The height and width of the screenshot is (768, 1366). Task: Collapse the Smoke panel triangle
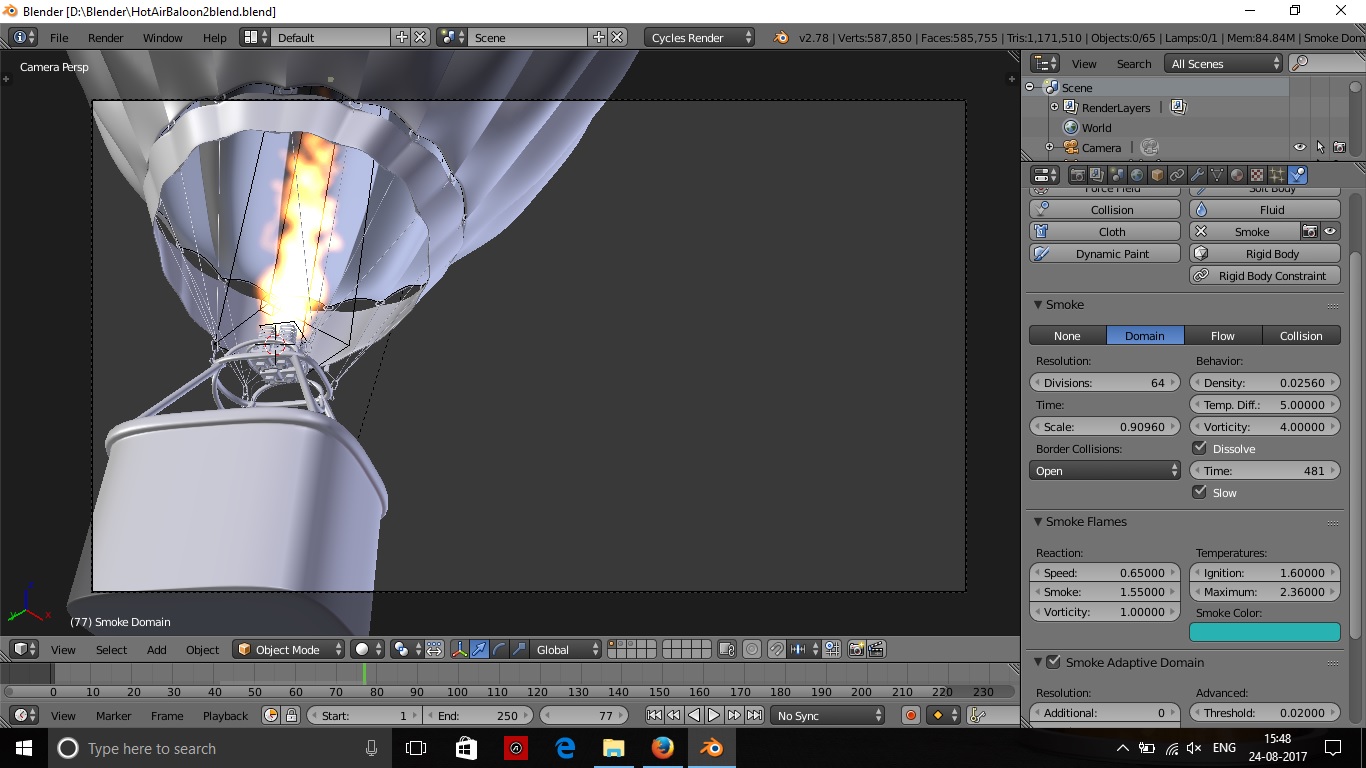(1037, 305)
